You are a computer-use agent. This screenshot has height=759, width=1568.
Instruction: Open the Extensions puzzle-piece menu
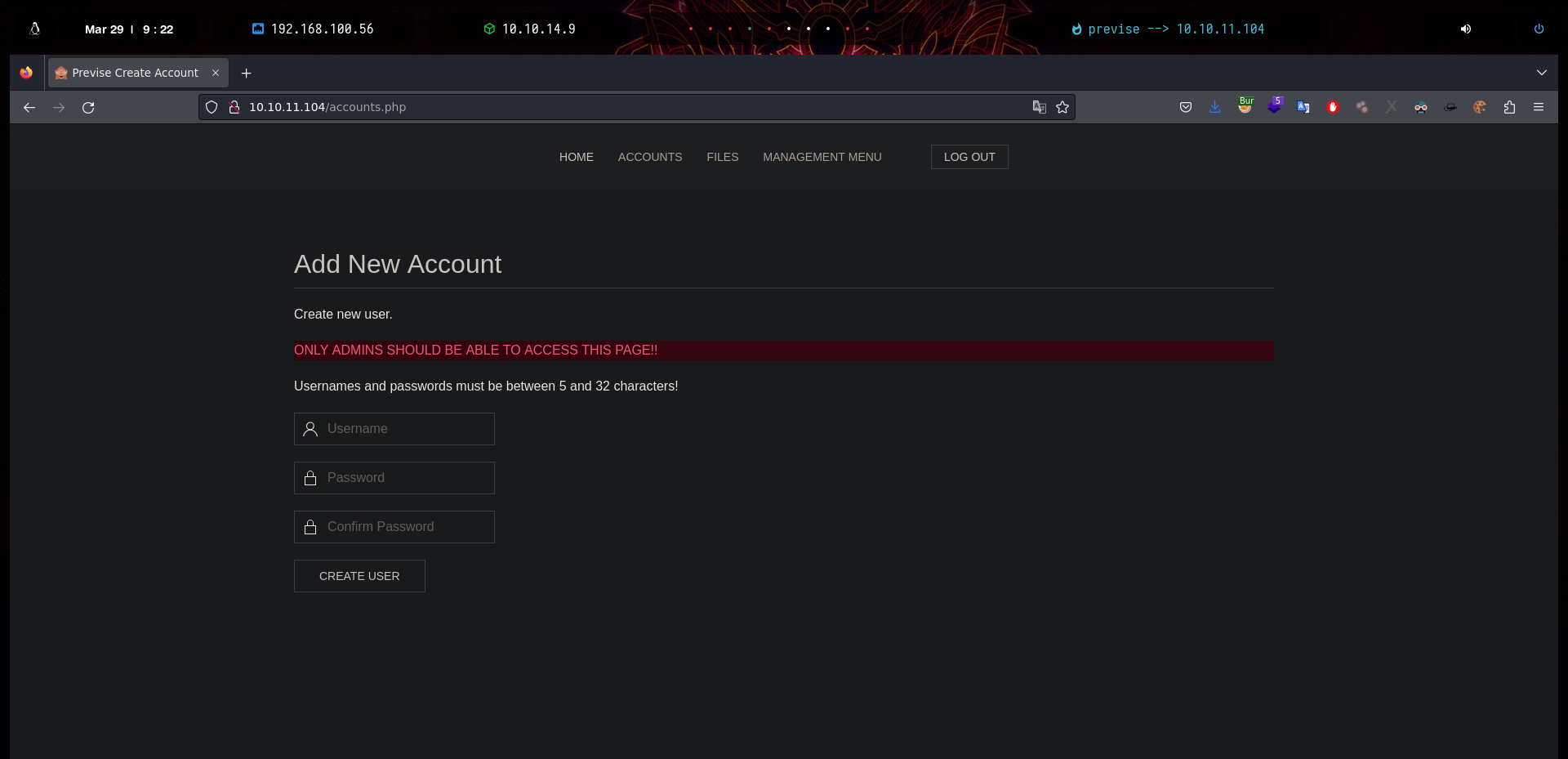[1509, 107]
